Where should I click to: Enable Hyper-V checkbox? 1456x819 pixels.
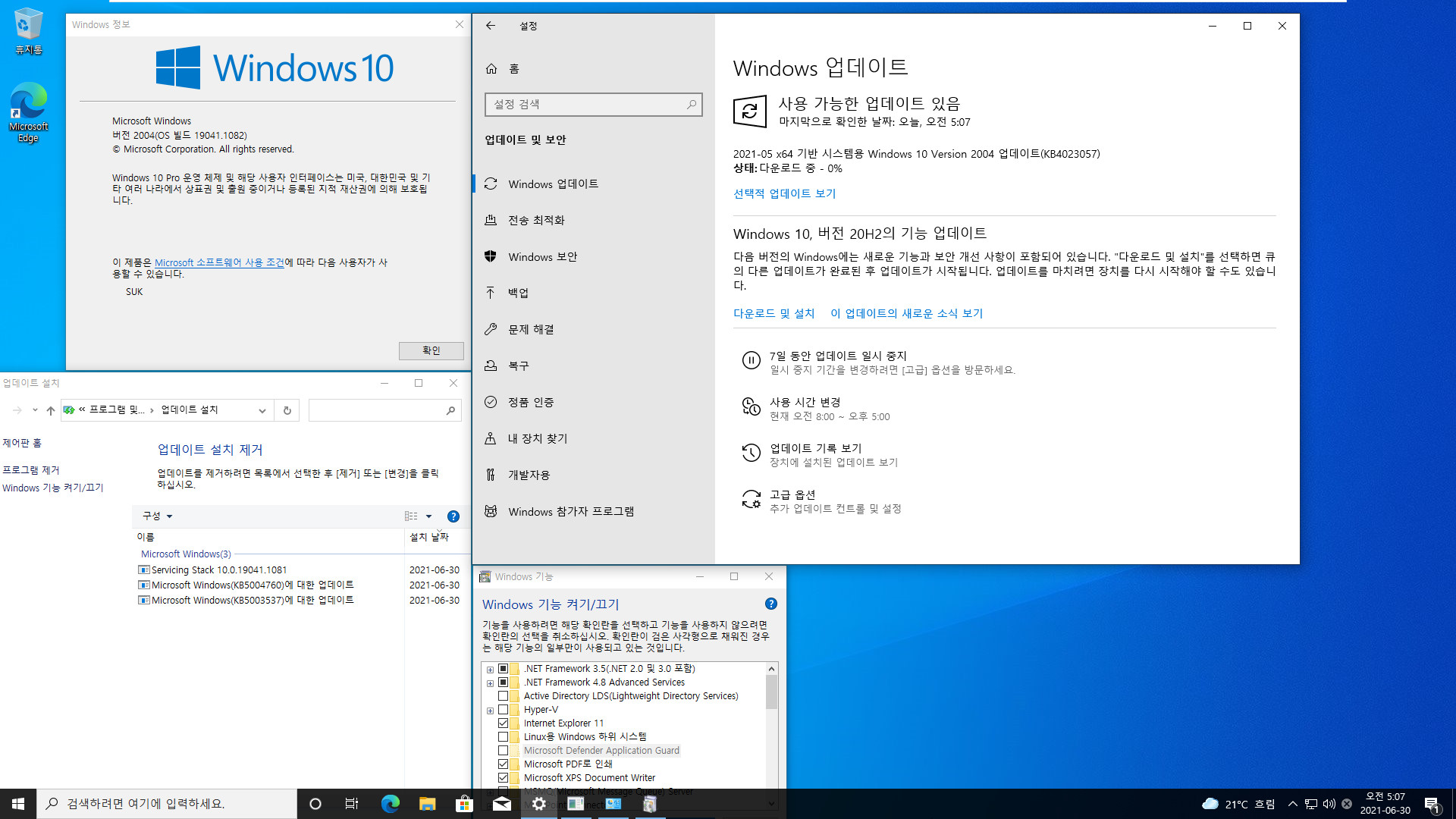click(503, 710)
